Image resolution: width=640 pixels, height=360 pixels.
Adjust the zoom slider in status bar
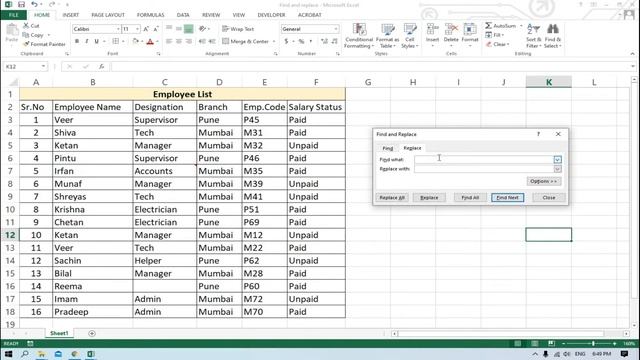coord(593,344)
